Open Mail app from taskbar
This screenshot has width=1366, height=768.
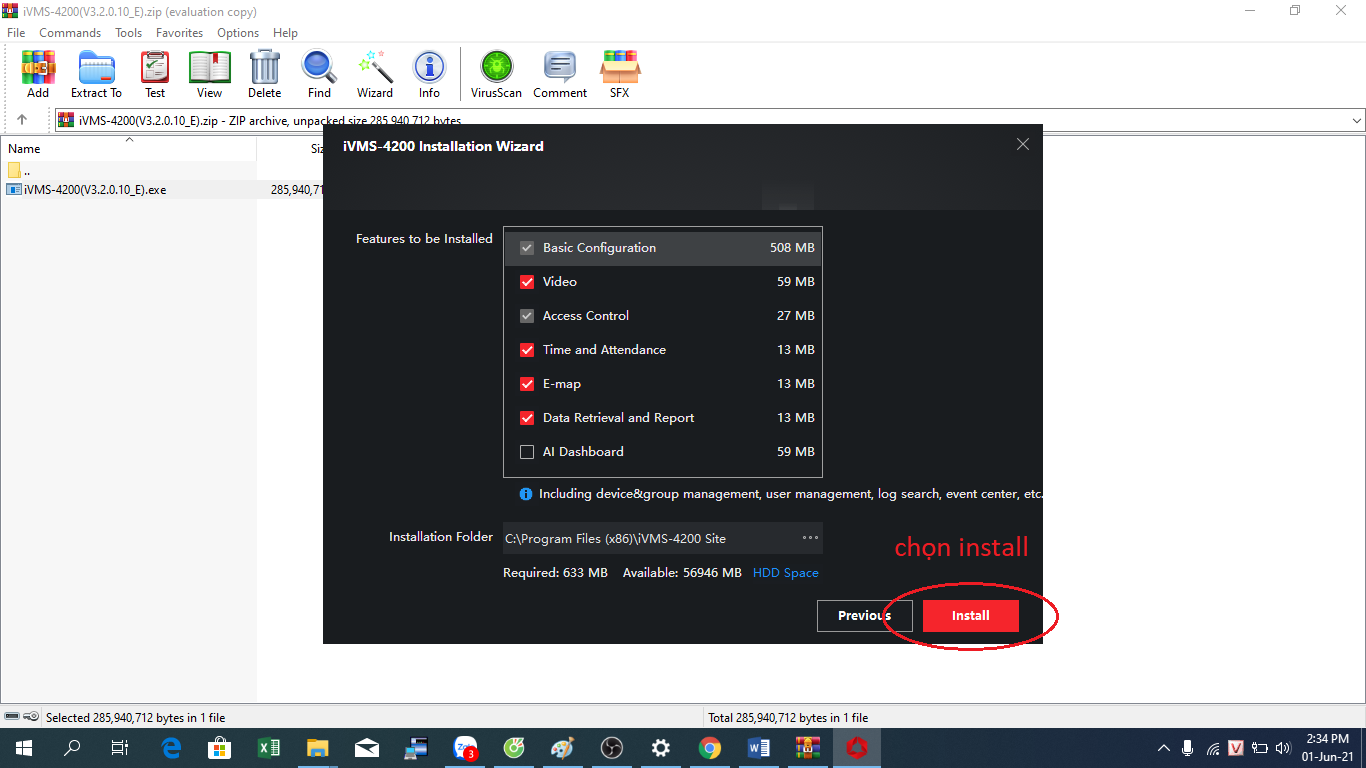point(367,748)
